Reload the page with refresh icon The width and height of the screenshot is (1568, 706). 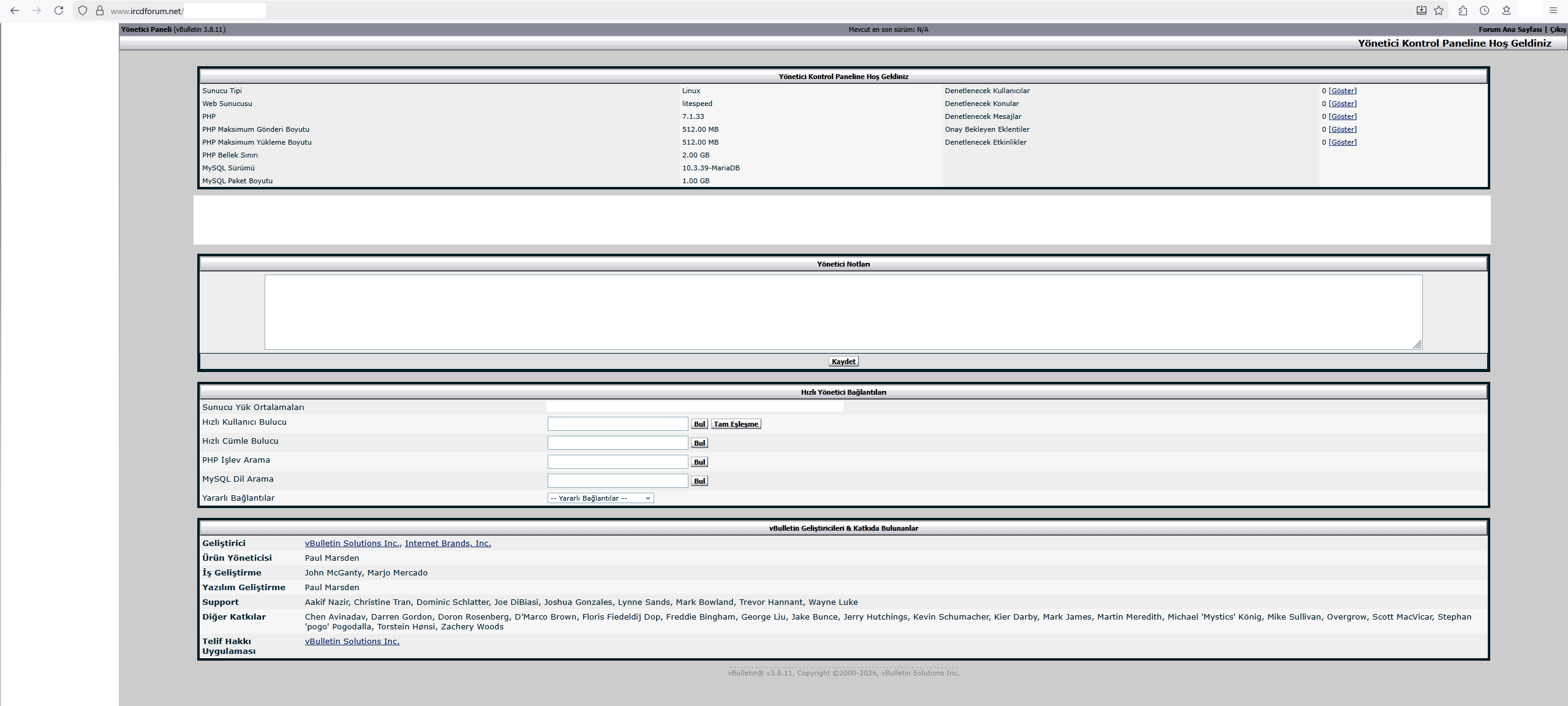coord(59,10)
